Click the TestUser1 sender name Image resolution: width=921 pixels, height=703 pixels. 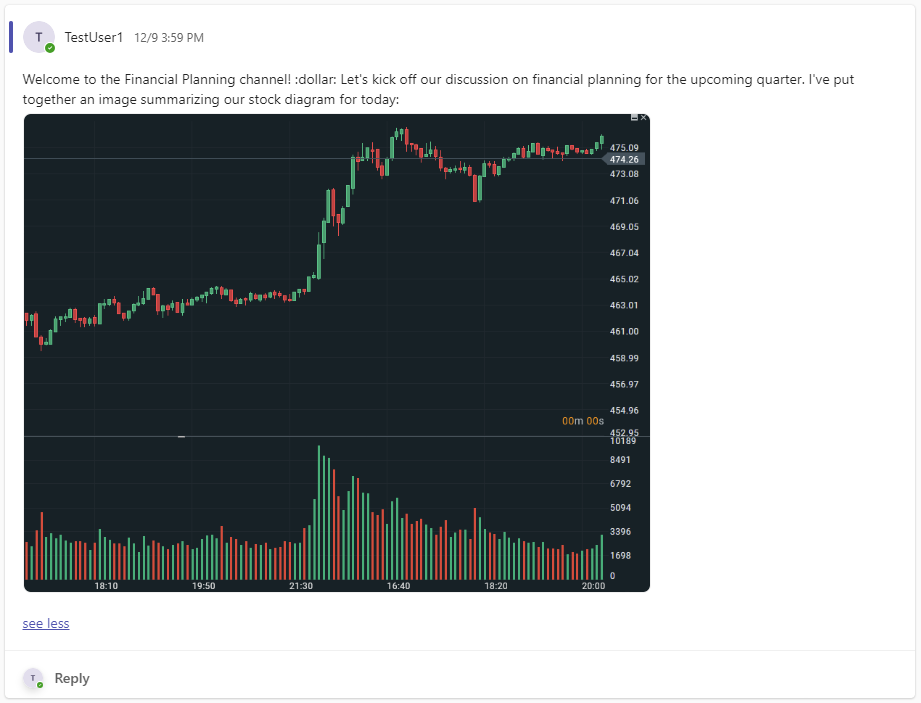click(94, 37)
